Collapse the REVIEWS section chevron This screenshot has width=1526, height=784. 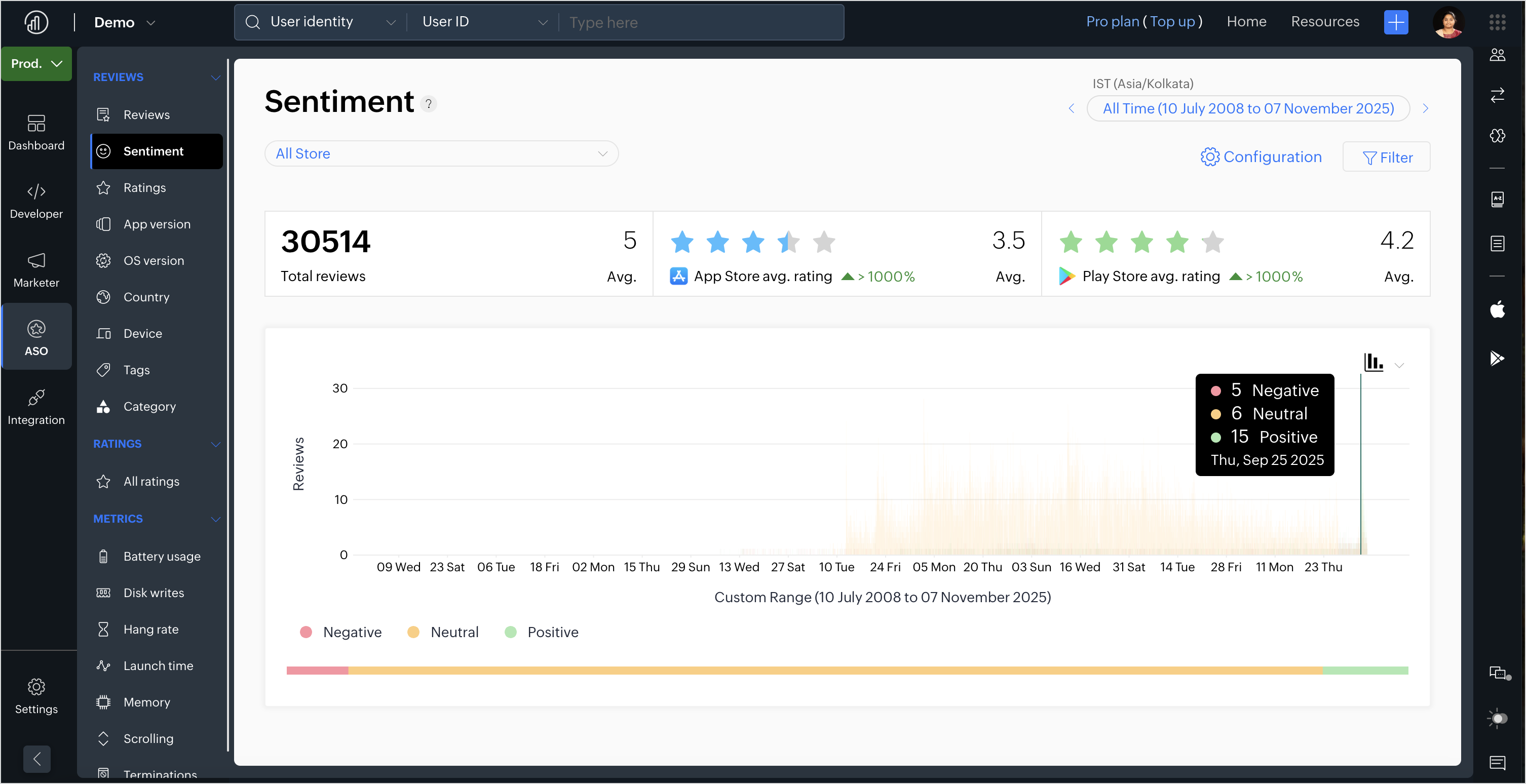pos(216,77)
